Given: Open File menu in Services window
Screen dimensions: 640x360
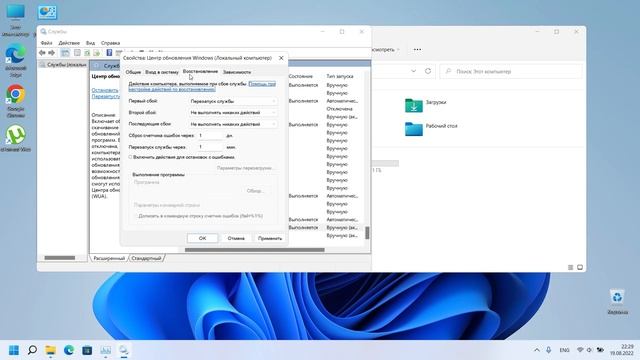Looking at the screenshot, I should point(46,43).
